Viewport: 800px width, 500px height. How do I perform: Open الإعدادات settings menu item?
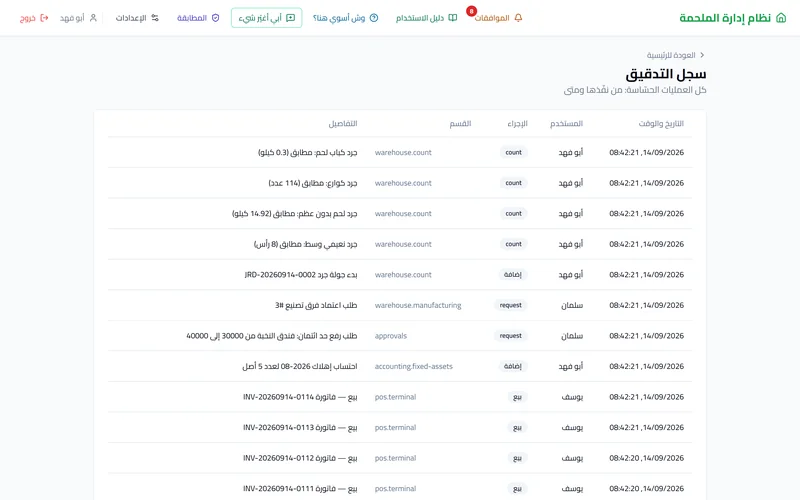tap(131, 18)
